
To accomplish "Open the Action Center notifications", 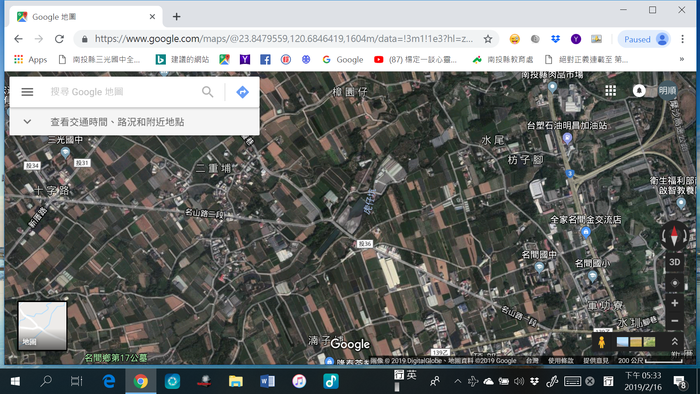I will pyautogui.click(x=680, y=382).
